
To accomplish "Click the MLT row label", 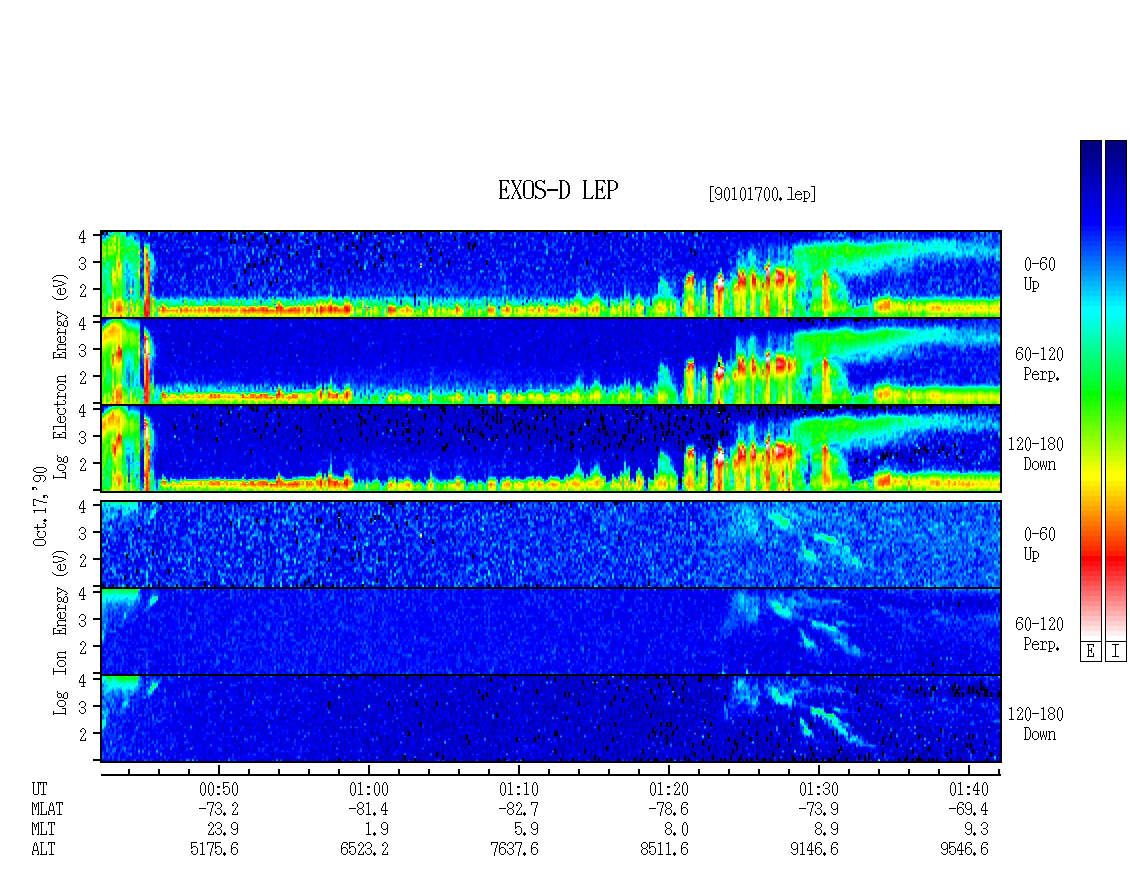I will (43, 830).
